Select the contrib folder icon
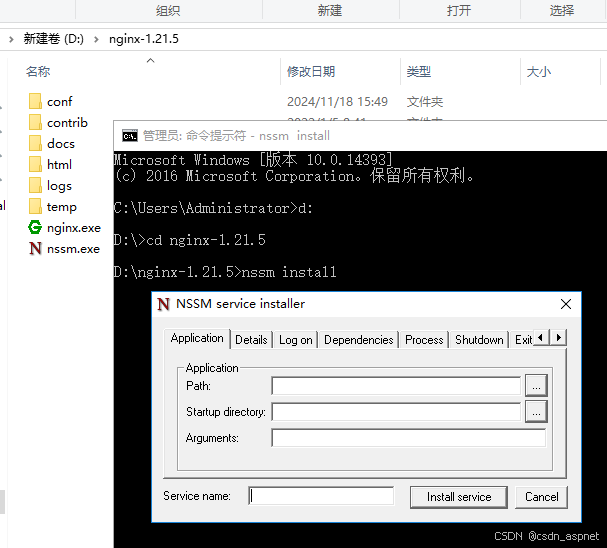Screen dimensions: 607x548 (35, 122)
